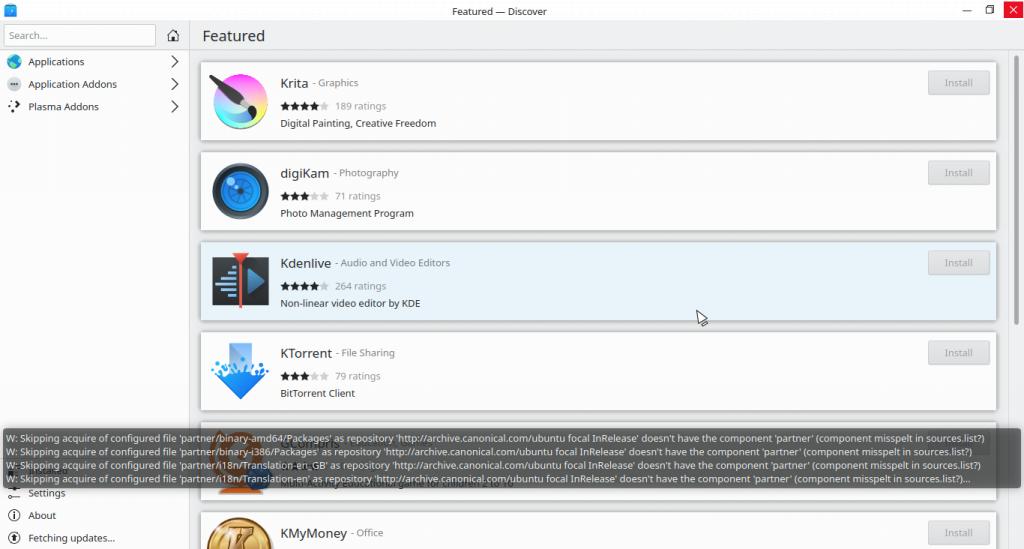Click the apt warning notification overlay
The height and width of the screenshot is (549, 1024).
[x=511, y=458]
